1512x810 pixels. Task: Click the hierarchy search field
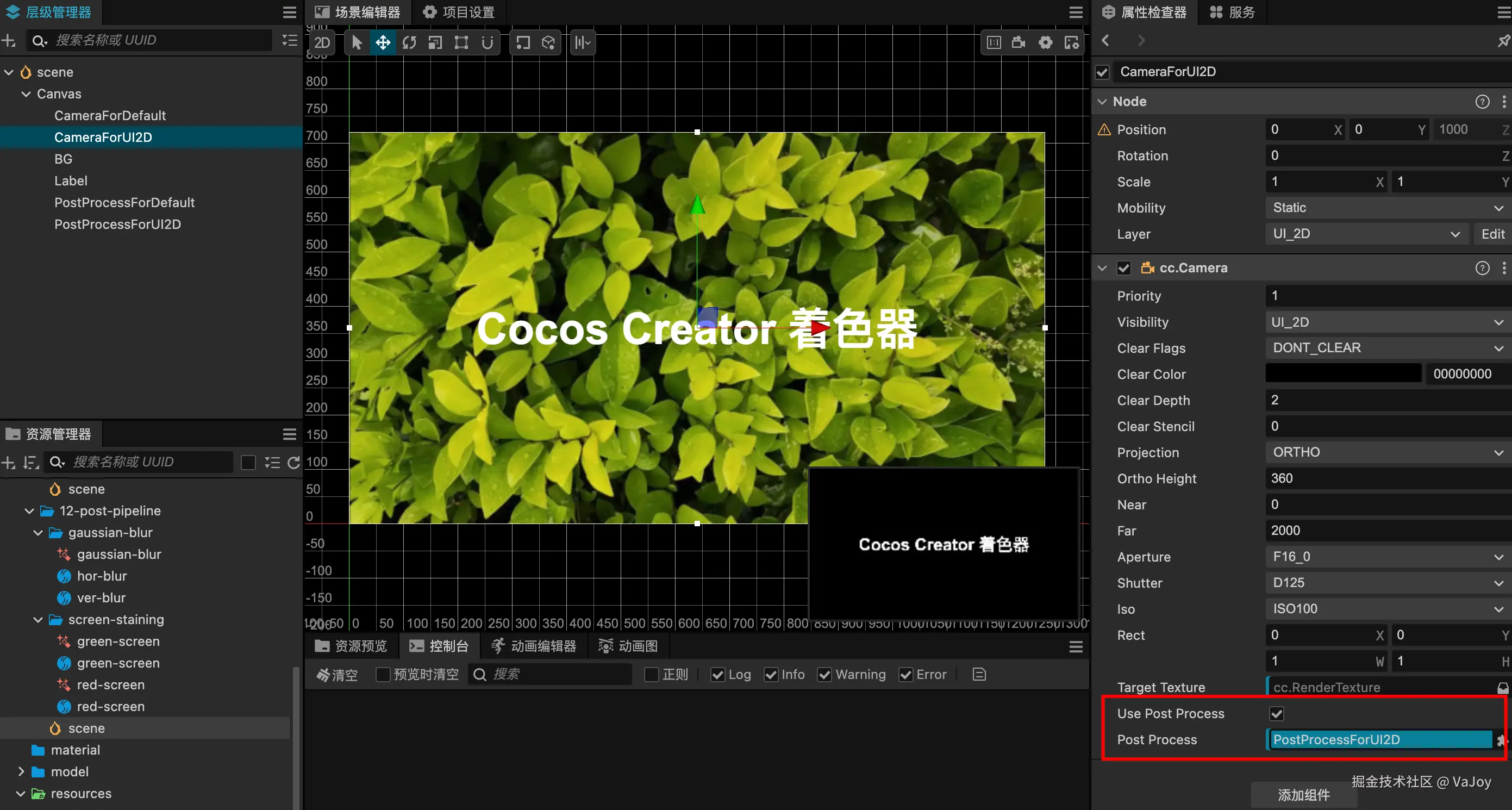click(x=150, y=40)
